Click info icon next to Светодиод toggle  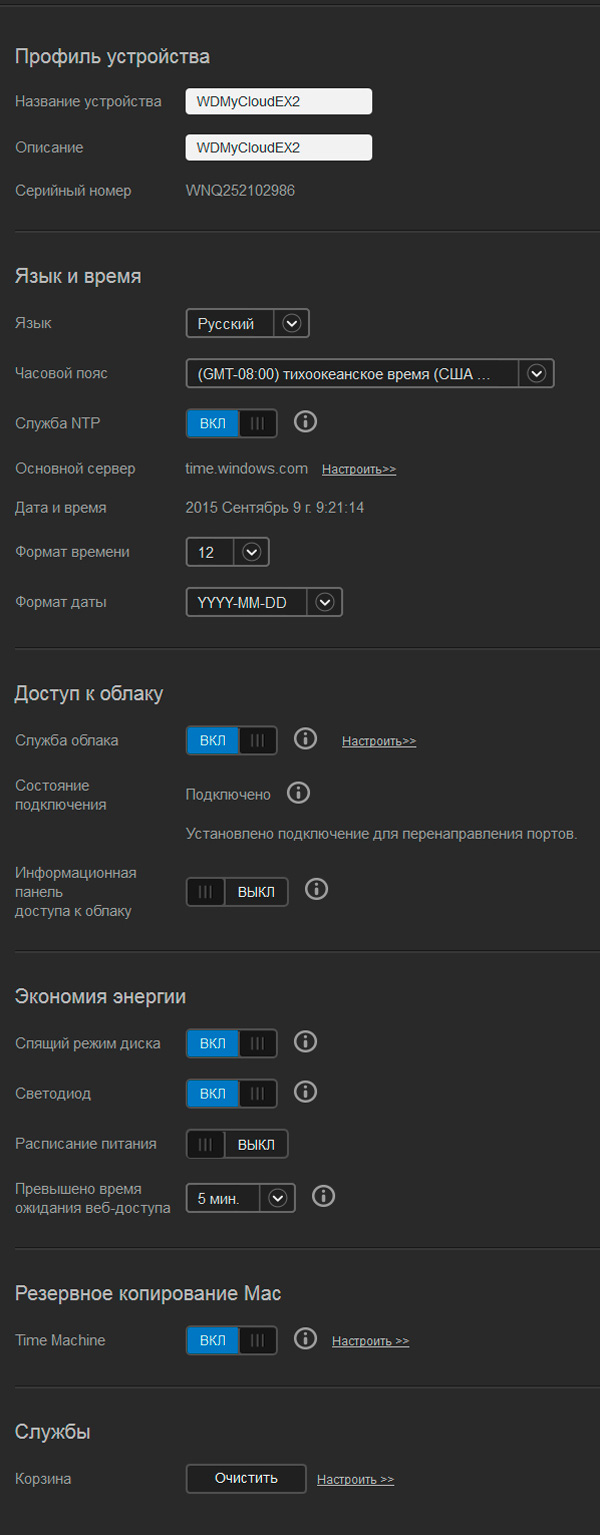click(306, 1092)
